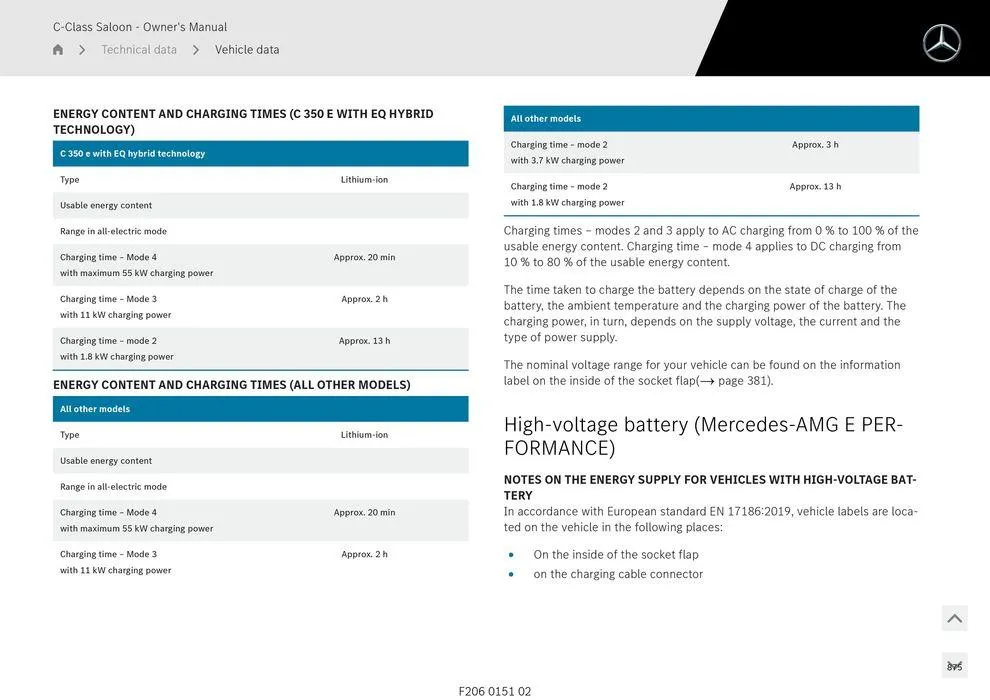990x700 pixels.
Task: Click the Mercedes-Benz star logo
Action: [941, 43]
